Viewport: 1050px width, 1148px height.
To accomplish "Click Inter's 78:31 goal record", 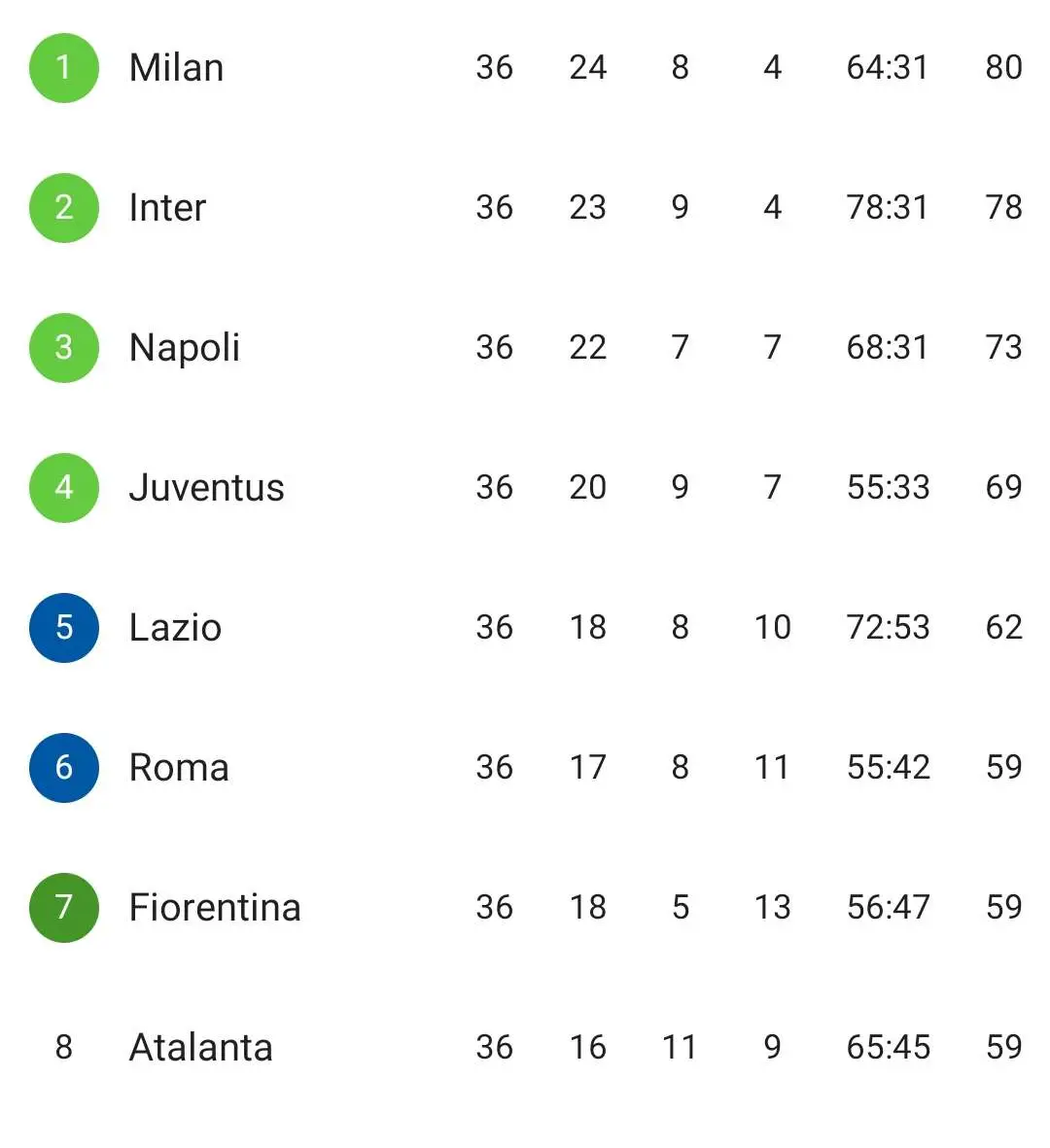I will tap(888, 208).
